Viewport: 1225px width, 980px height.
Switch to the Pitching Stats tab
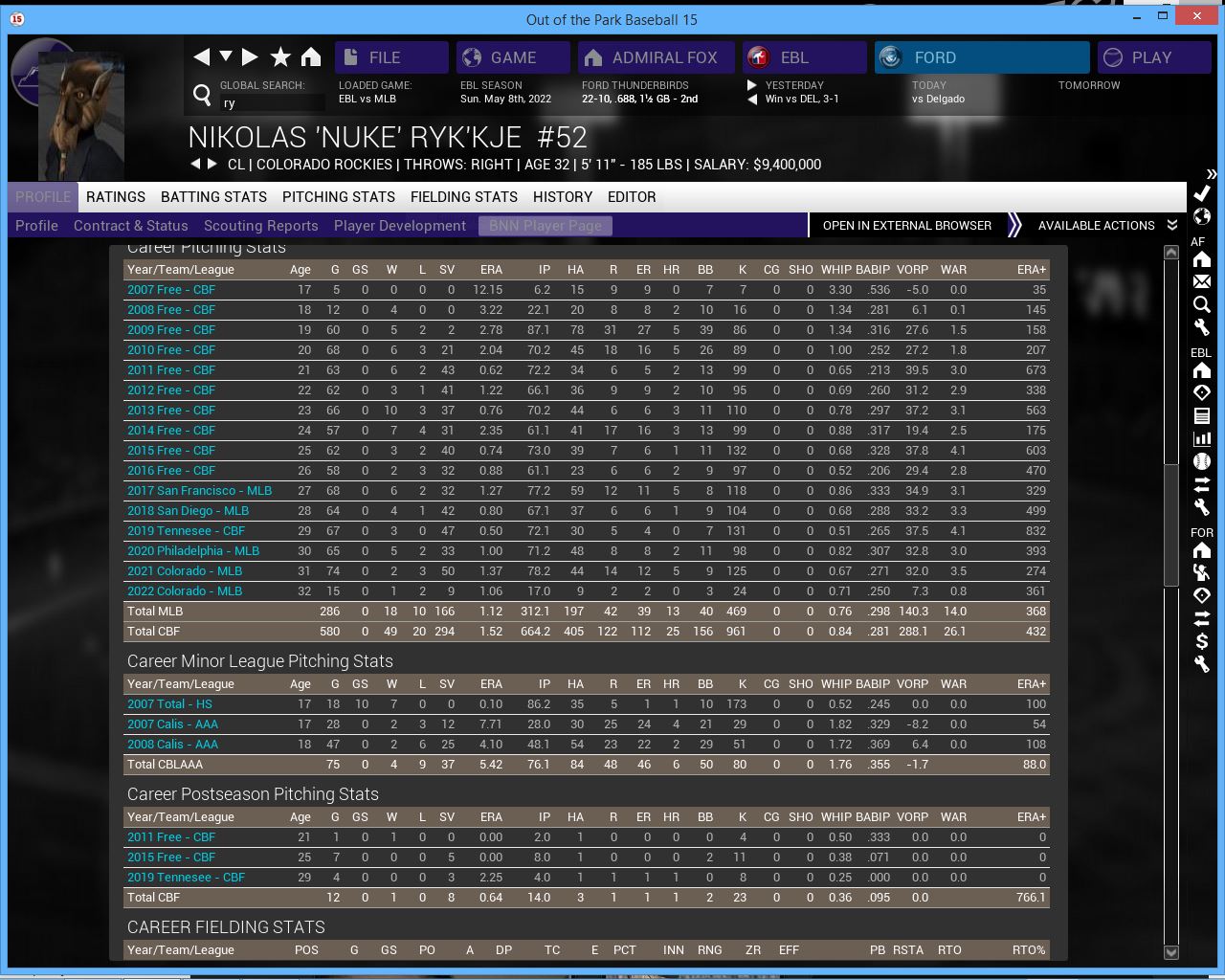click(338, 197)
